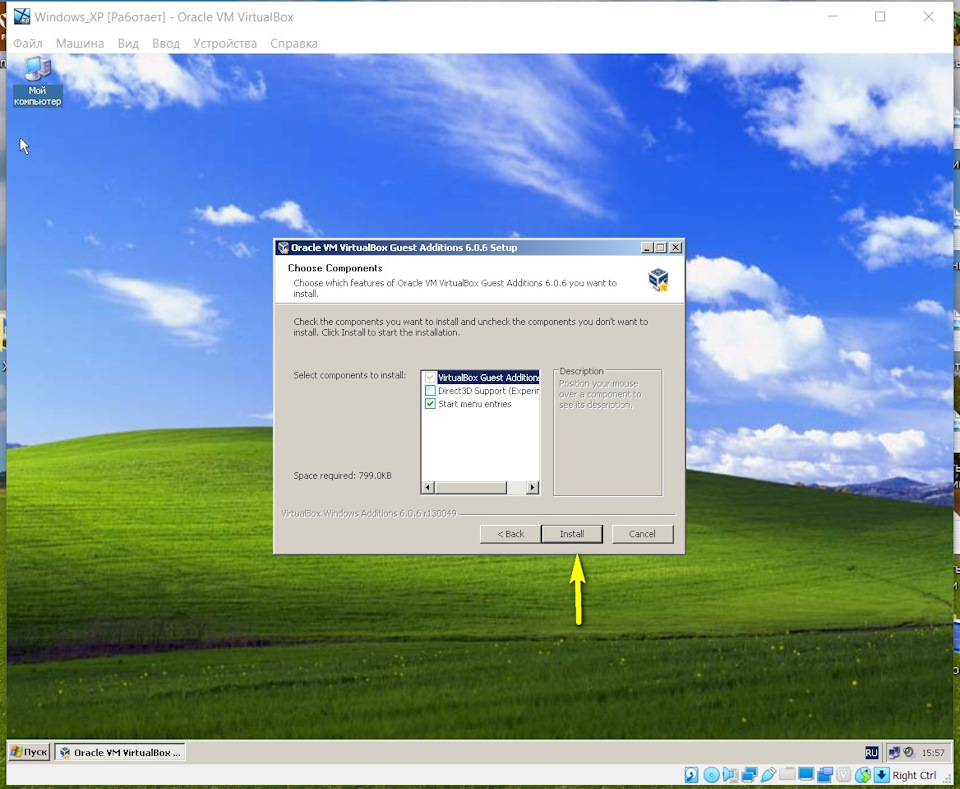Click the Space required: 799.0KB text

[x=342, y=476]
